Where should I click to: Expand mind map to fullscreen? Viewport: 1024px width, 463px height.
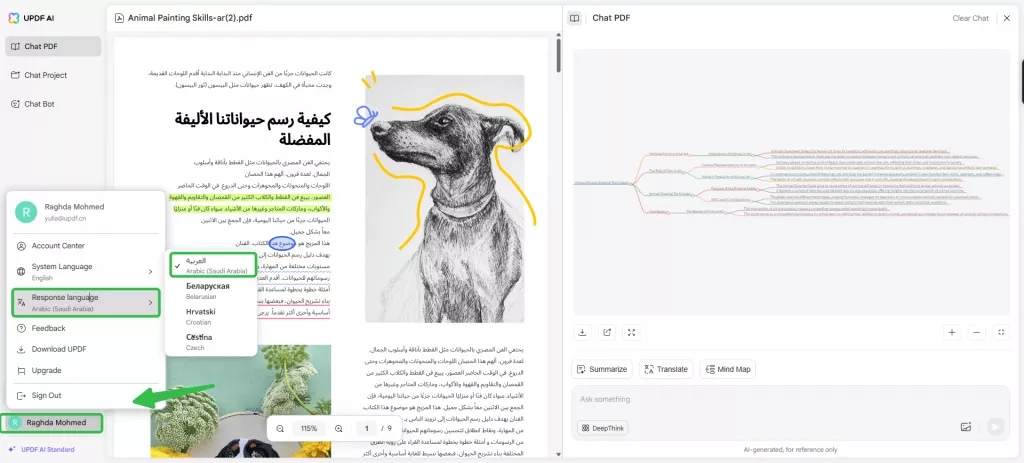point(631,332)
